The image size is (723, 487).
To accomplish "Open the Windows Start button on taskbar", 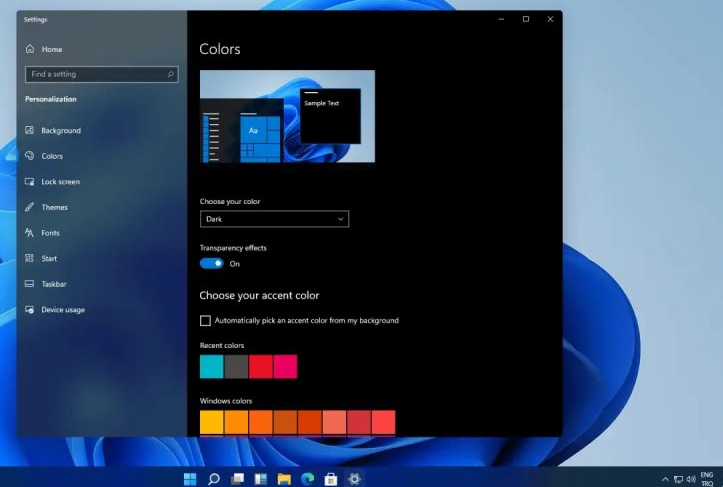I will click(190, 479).
